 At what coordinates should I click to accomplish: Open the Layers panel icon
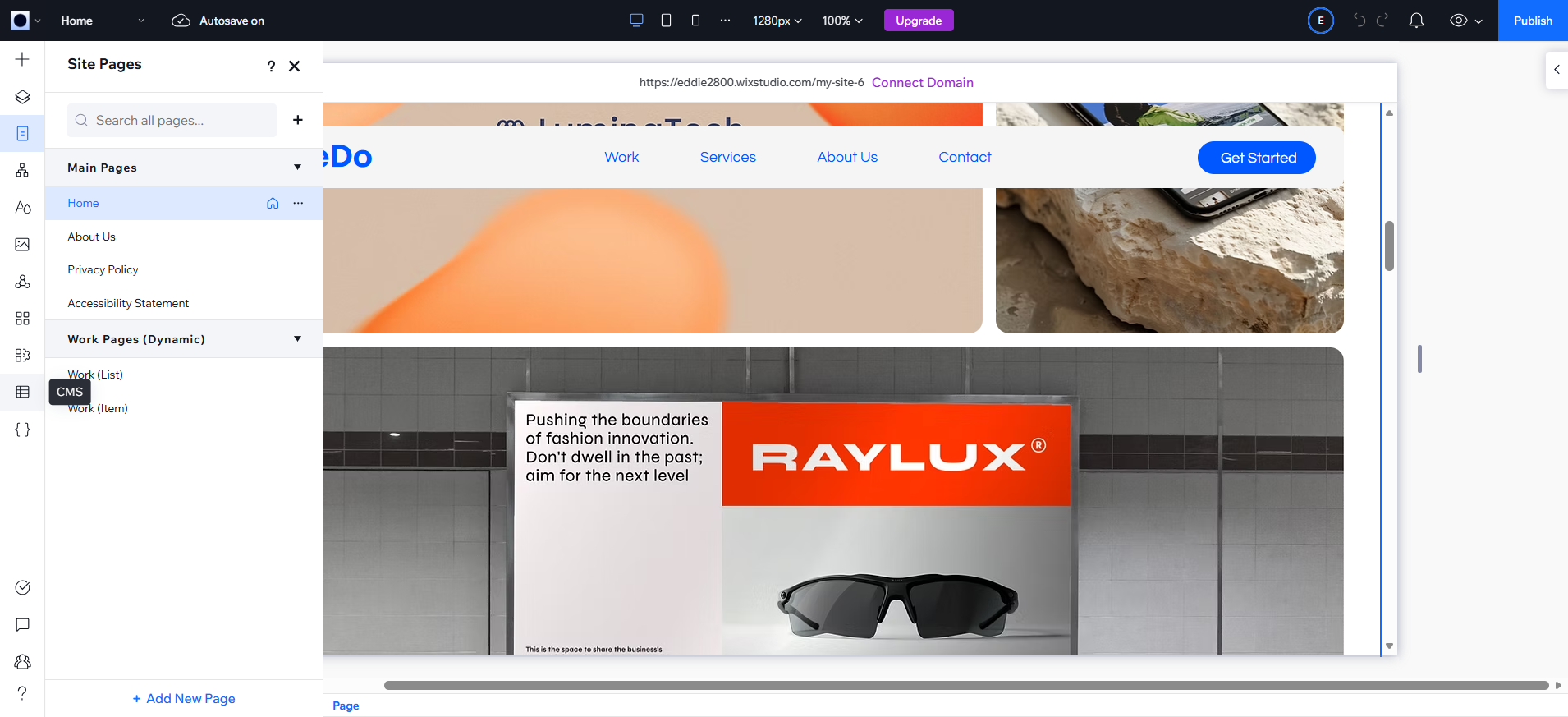(x=22, y=97)
